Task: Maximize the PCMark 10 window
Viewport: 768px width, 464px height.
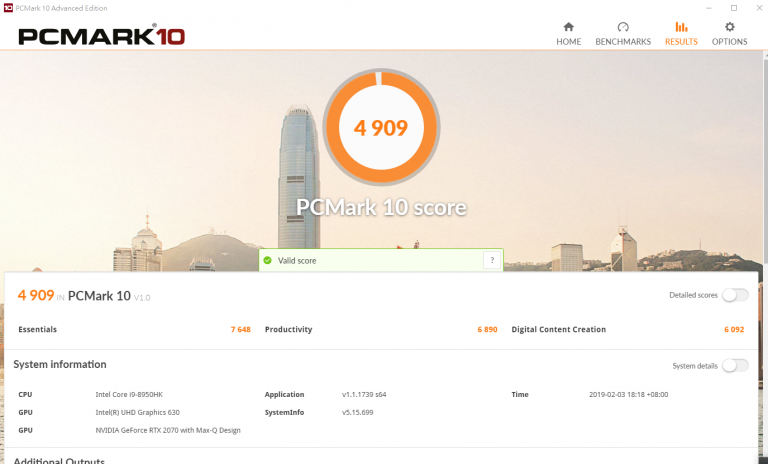Action: coord(734,8)
